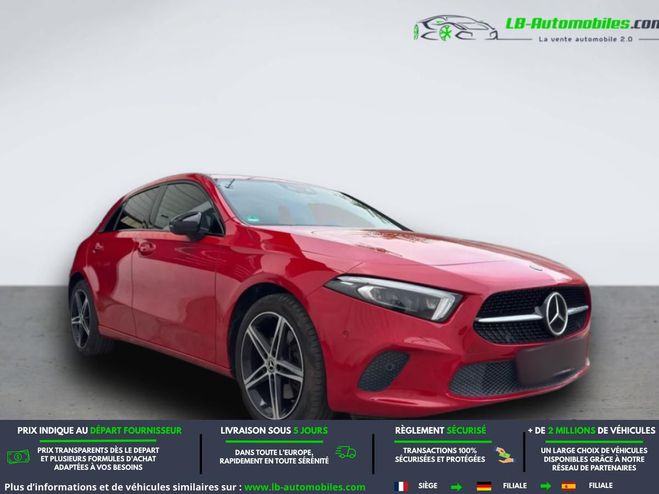659x494 pixels.
Task: Click 'TRANSACTIONS 100% SÉCURISÉES ET PROTÉGÉES' text
Action: 440,455
